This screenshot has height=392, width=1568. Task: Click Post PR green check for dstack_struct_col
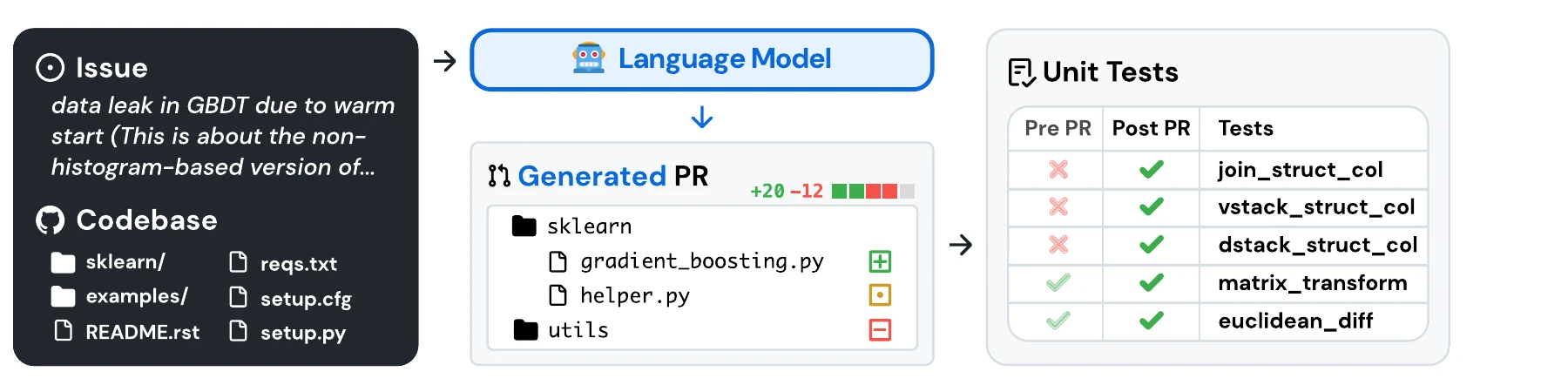(x=1152, y=245)
